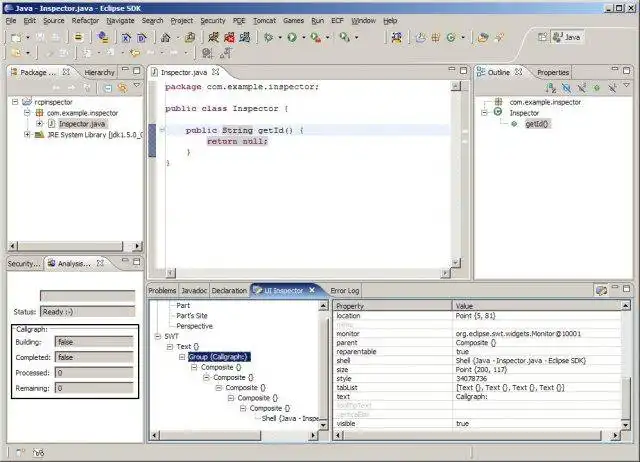Click the second-row toolbar icon with magnifier
The width and height of the screenshot is (640, 462).
(x=207, y=53)
